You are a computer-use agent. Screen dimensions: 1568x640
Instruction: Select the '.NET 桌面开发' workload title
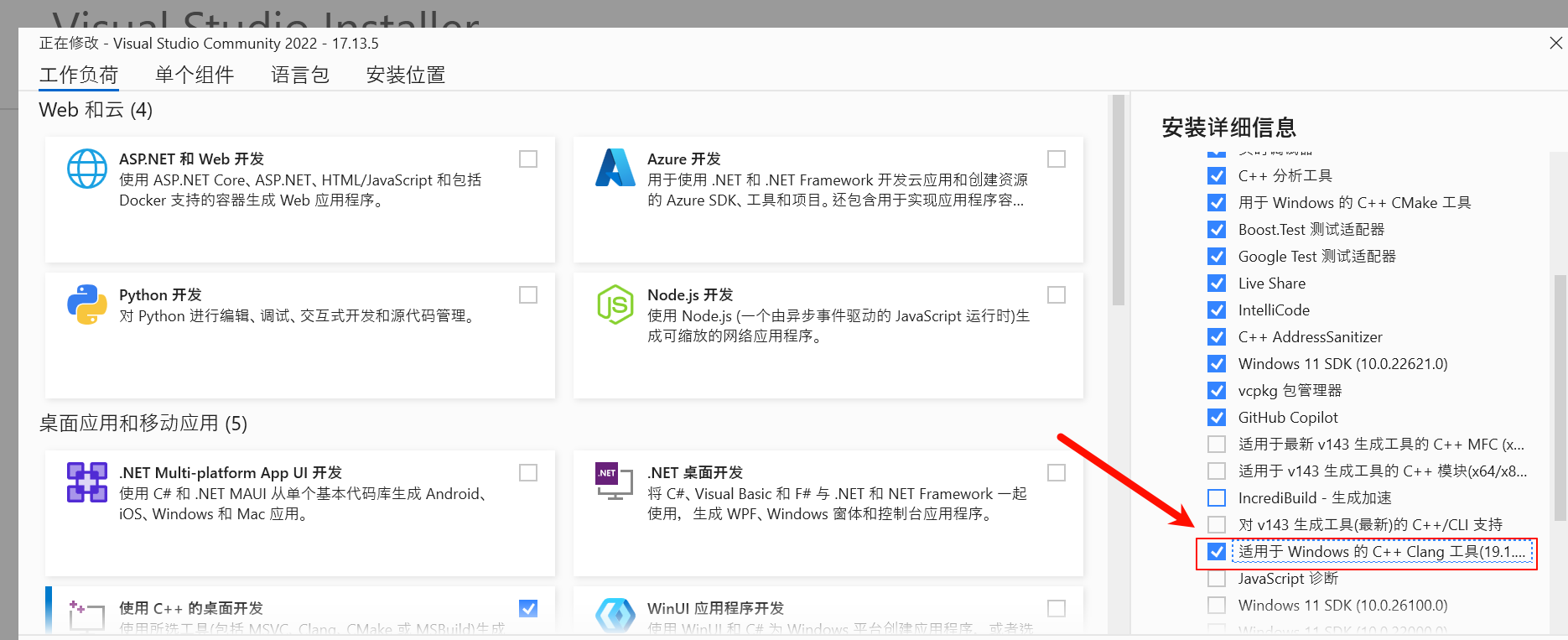[695, 473]
